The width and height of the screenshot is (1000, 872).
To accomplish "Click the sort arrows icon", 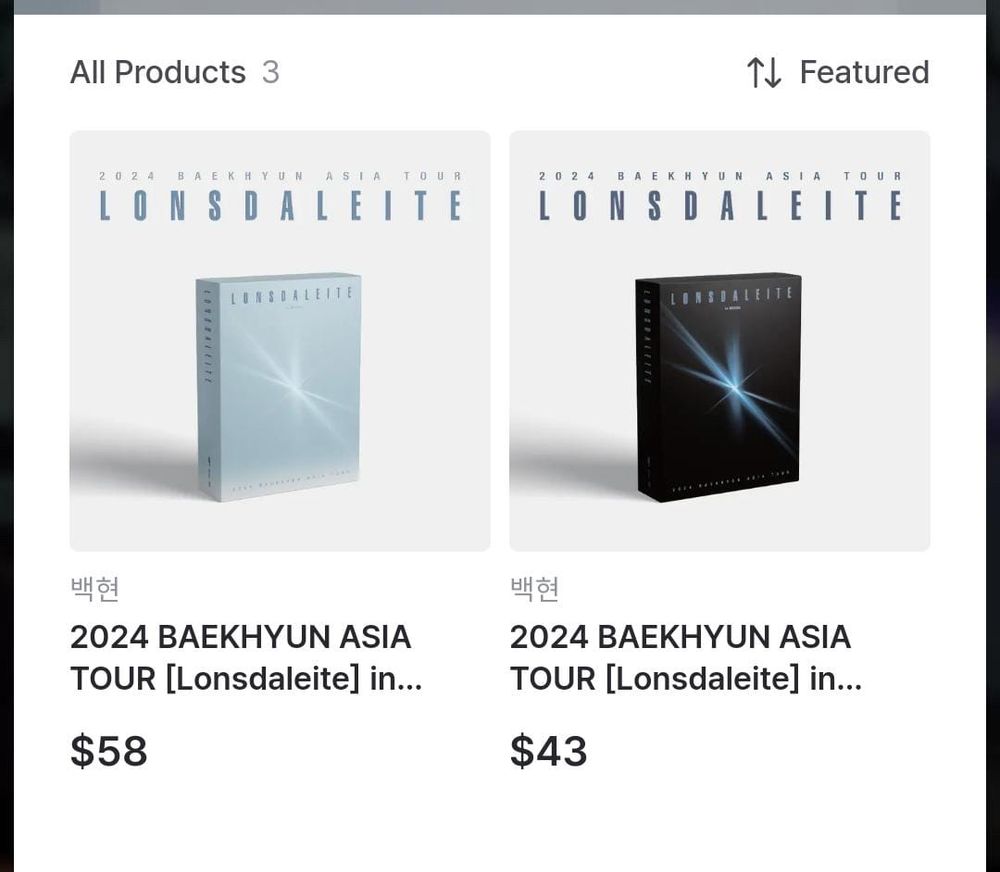I will tap(763, 72).
